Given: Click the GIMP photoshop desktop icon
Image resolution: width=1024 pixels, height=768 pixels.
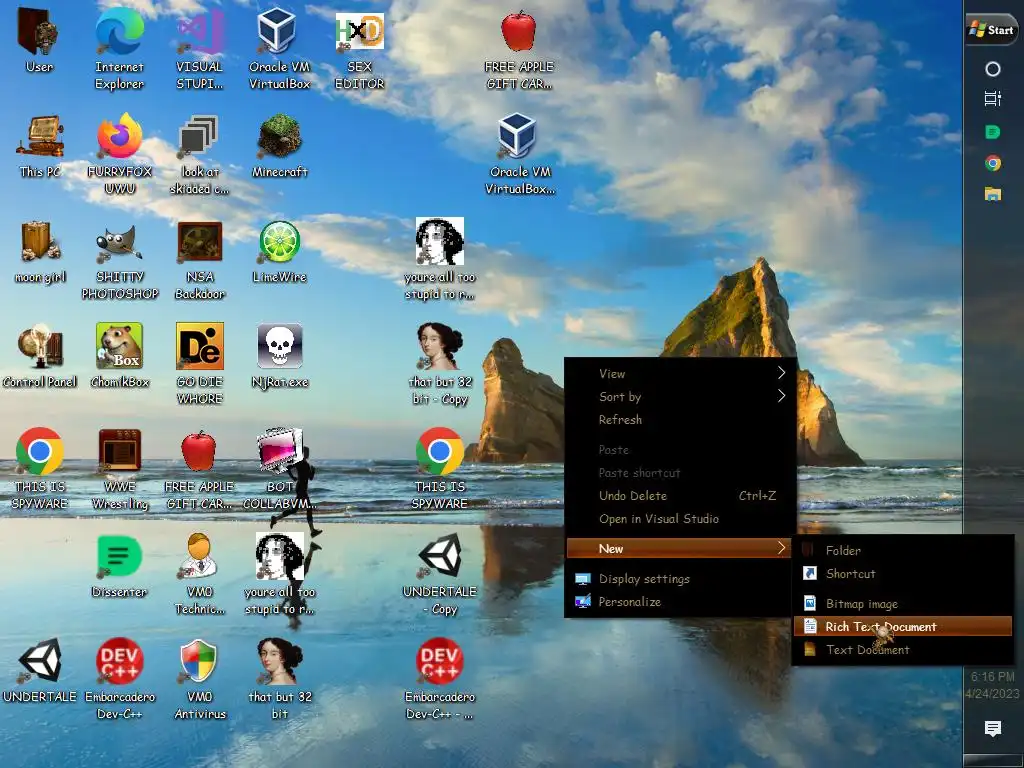Looking at the screenshot, I should click(120, 260).
